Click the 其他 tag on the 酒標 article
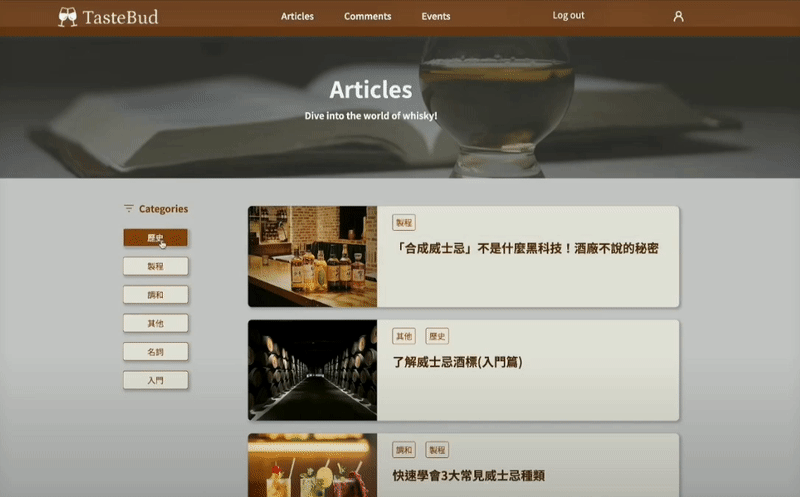The width and height of the screenshot is (800, 497). tap(404, 336)
